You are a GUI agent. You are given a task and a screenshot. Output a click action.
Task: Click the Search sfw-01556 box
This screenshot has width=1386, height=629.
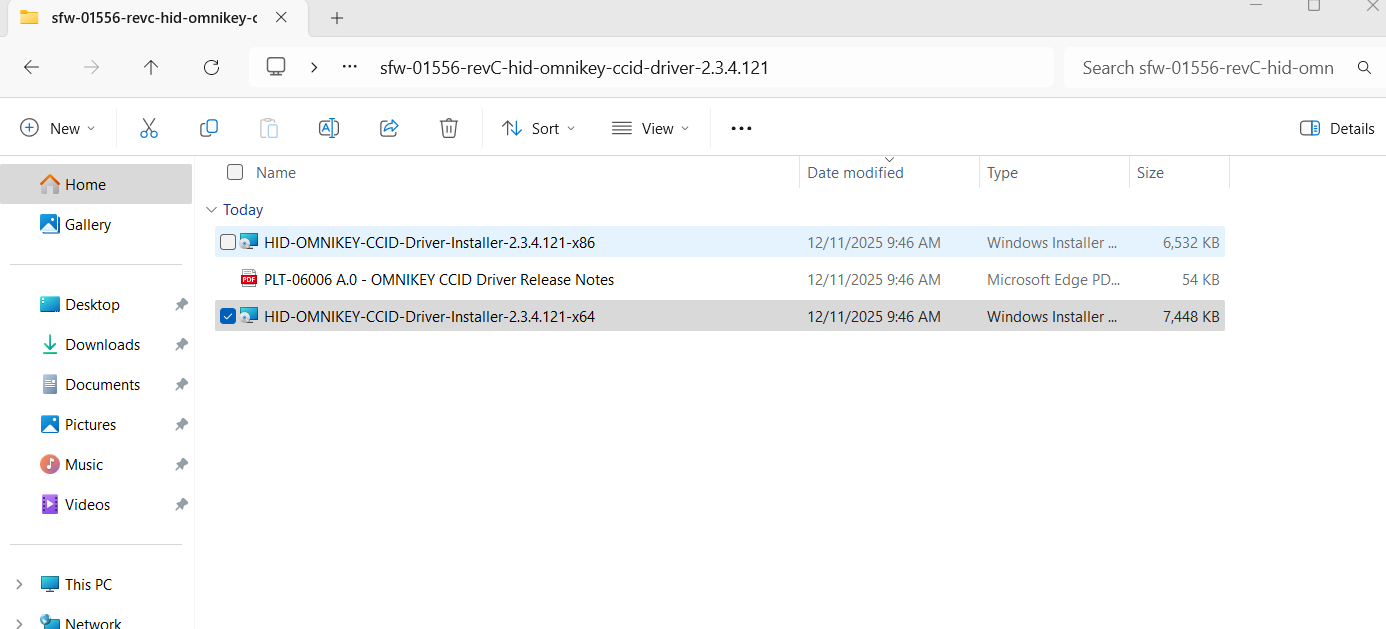[1210, 68]
